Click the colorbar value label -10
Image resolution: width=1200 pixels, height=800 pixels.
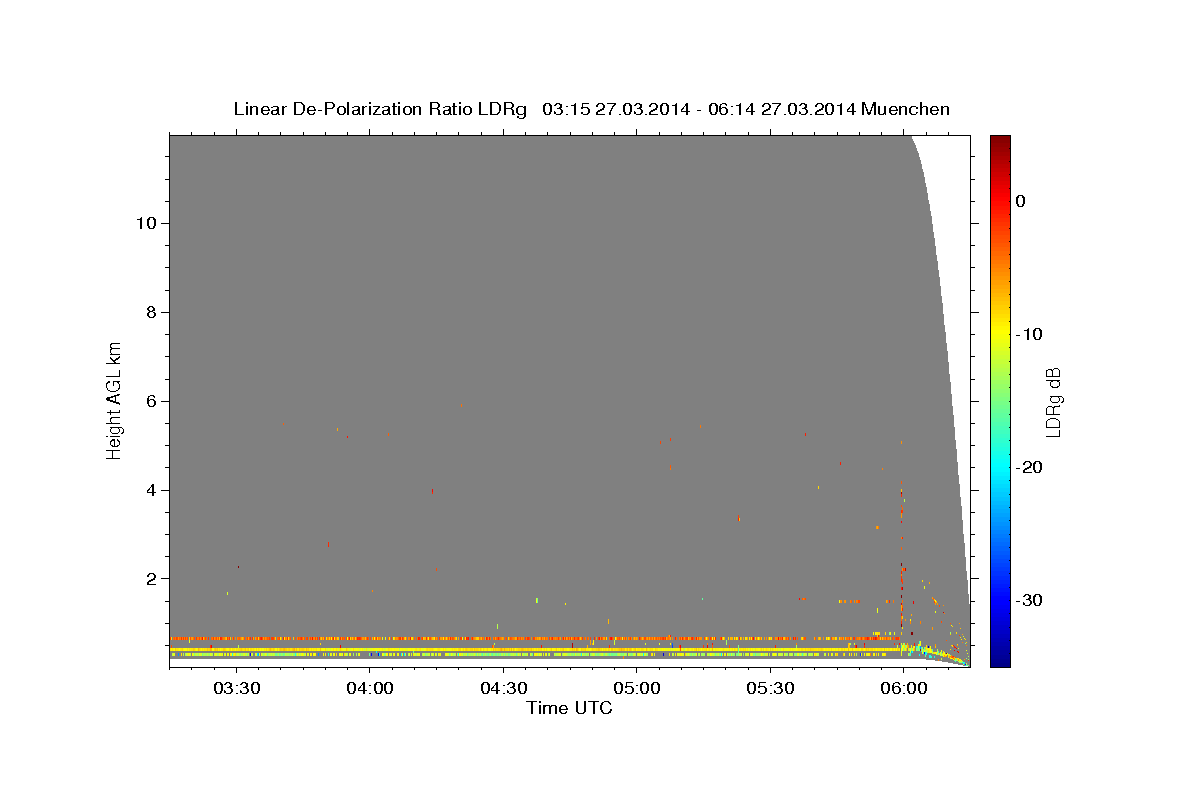(x=1030, y=334)
